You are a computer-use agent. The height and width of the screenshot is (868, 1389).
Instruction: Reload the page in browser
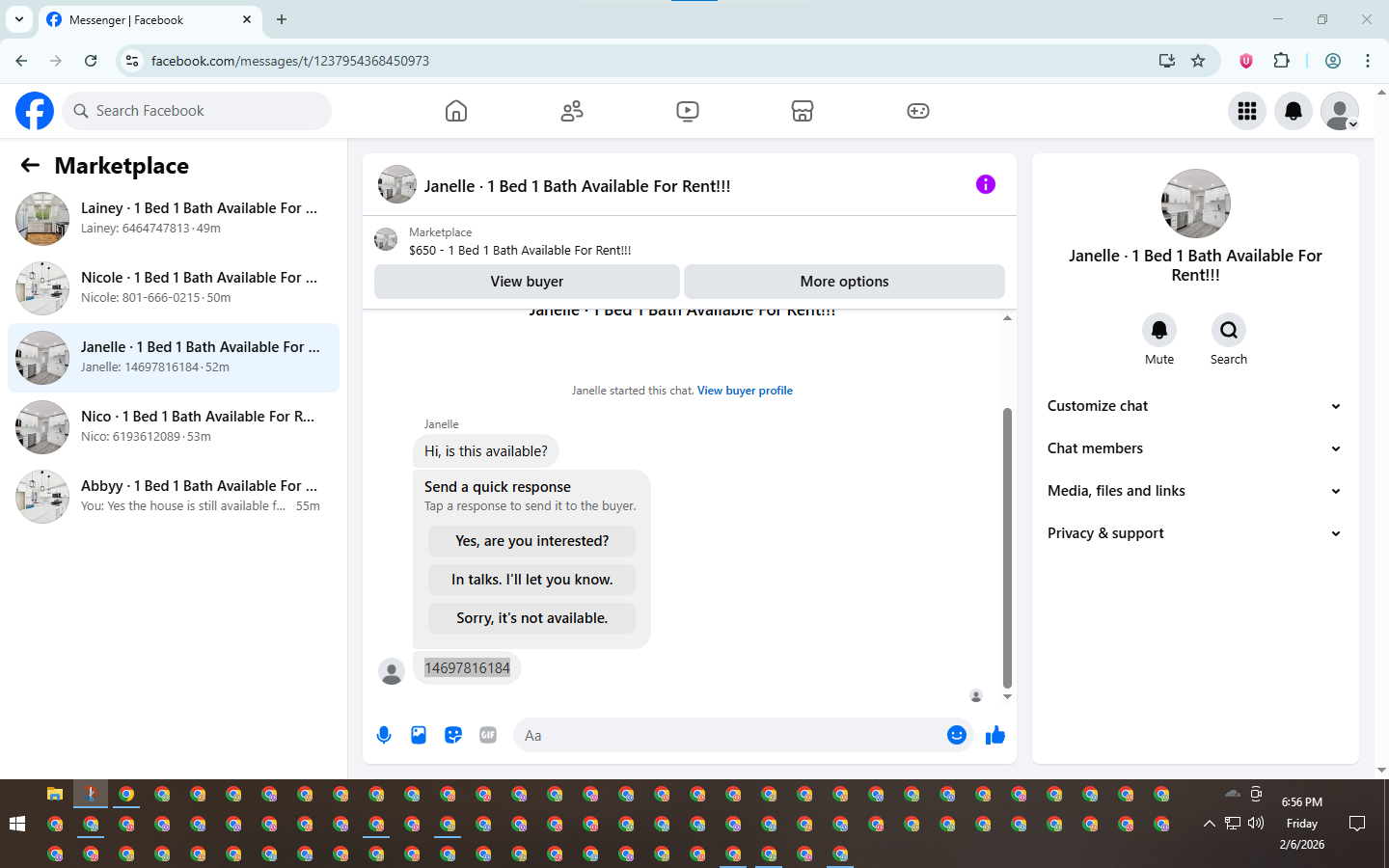point(91,61)
